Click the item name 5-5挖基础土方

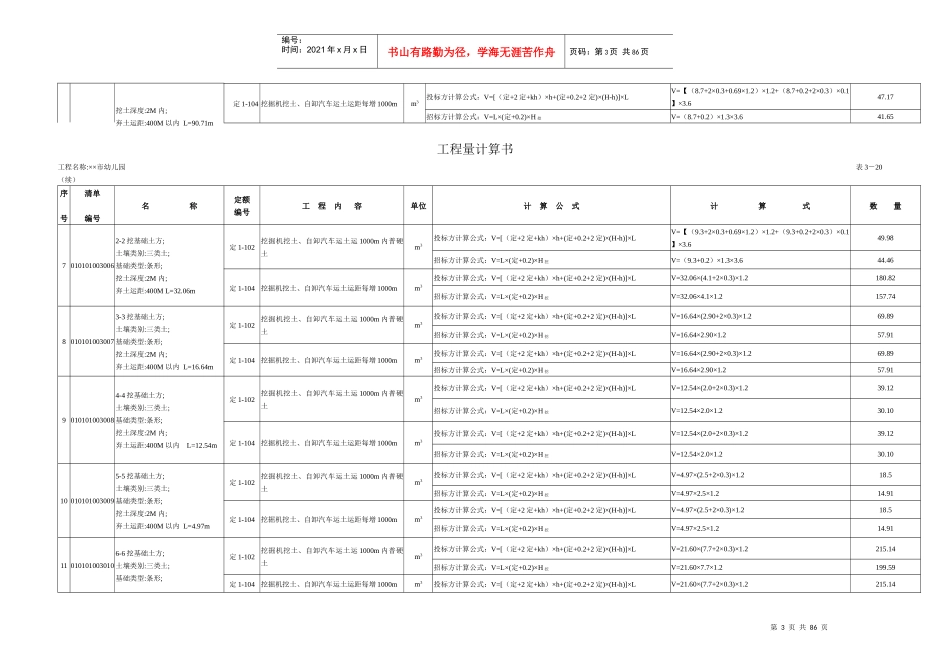click(140, 476)
